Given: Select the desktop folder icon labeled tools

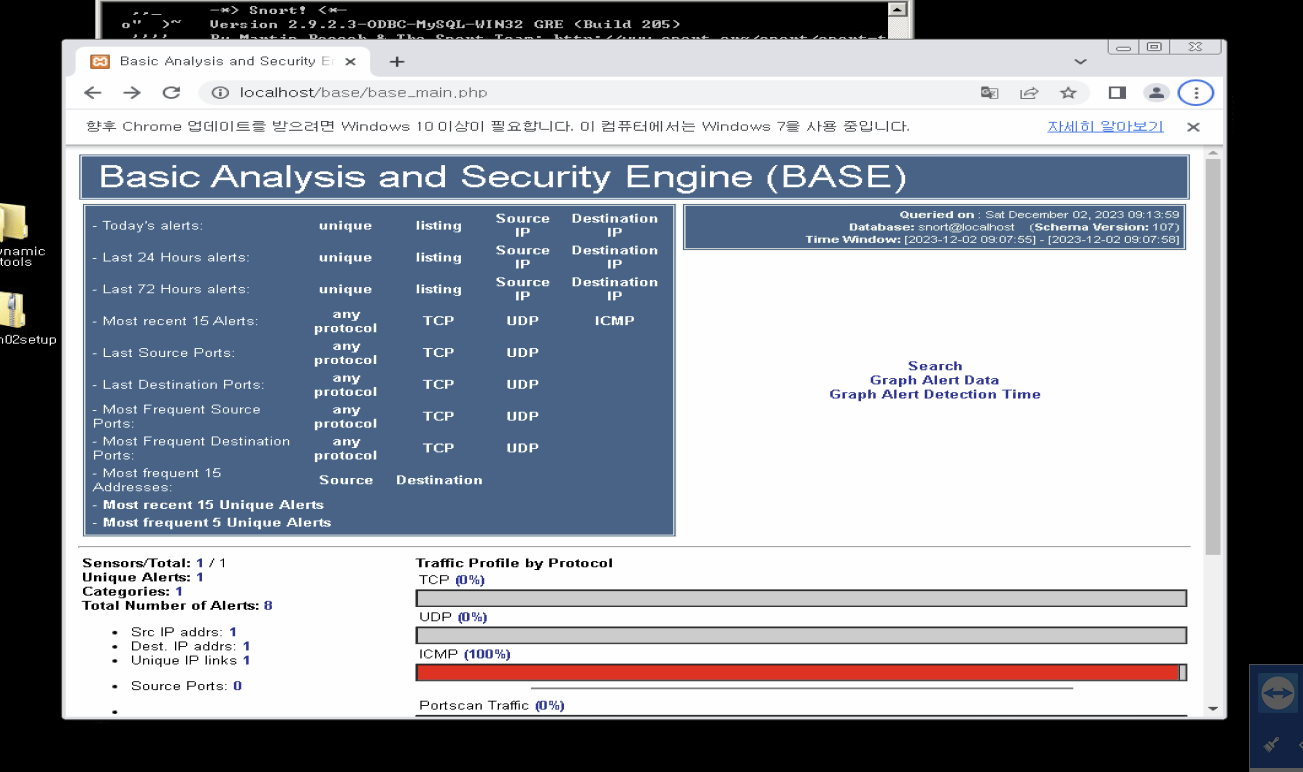Looking at the screenshot, I should tap(13, 235).
